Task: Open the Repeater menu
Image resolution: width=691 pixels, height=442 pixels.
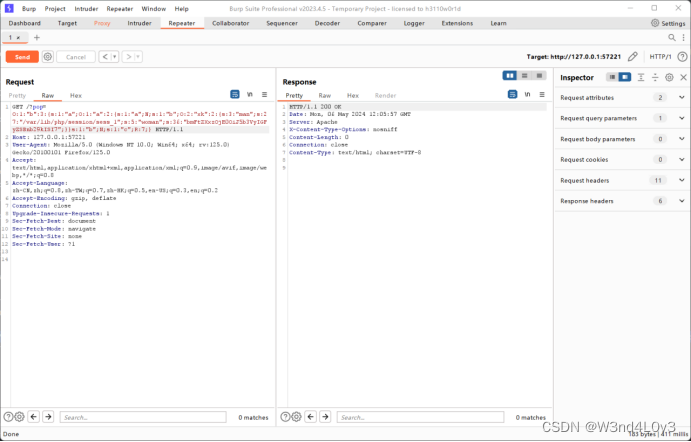Action: [119, 9]
